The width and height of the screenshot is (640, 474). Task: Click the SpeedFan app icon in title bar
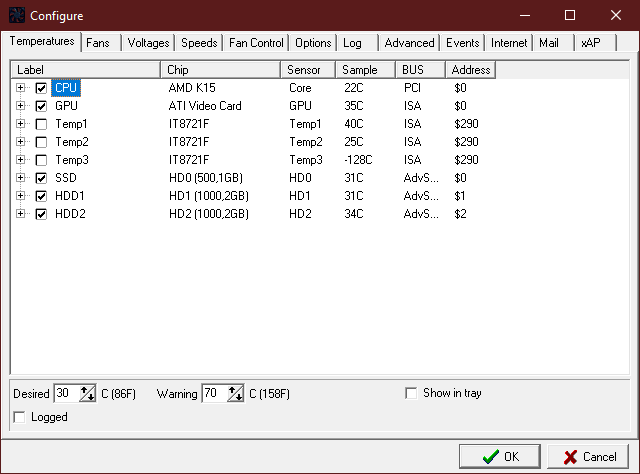click(x=17, y=15)
